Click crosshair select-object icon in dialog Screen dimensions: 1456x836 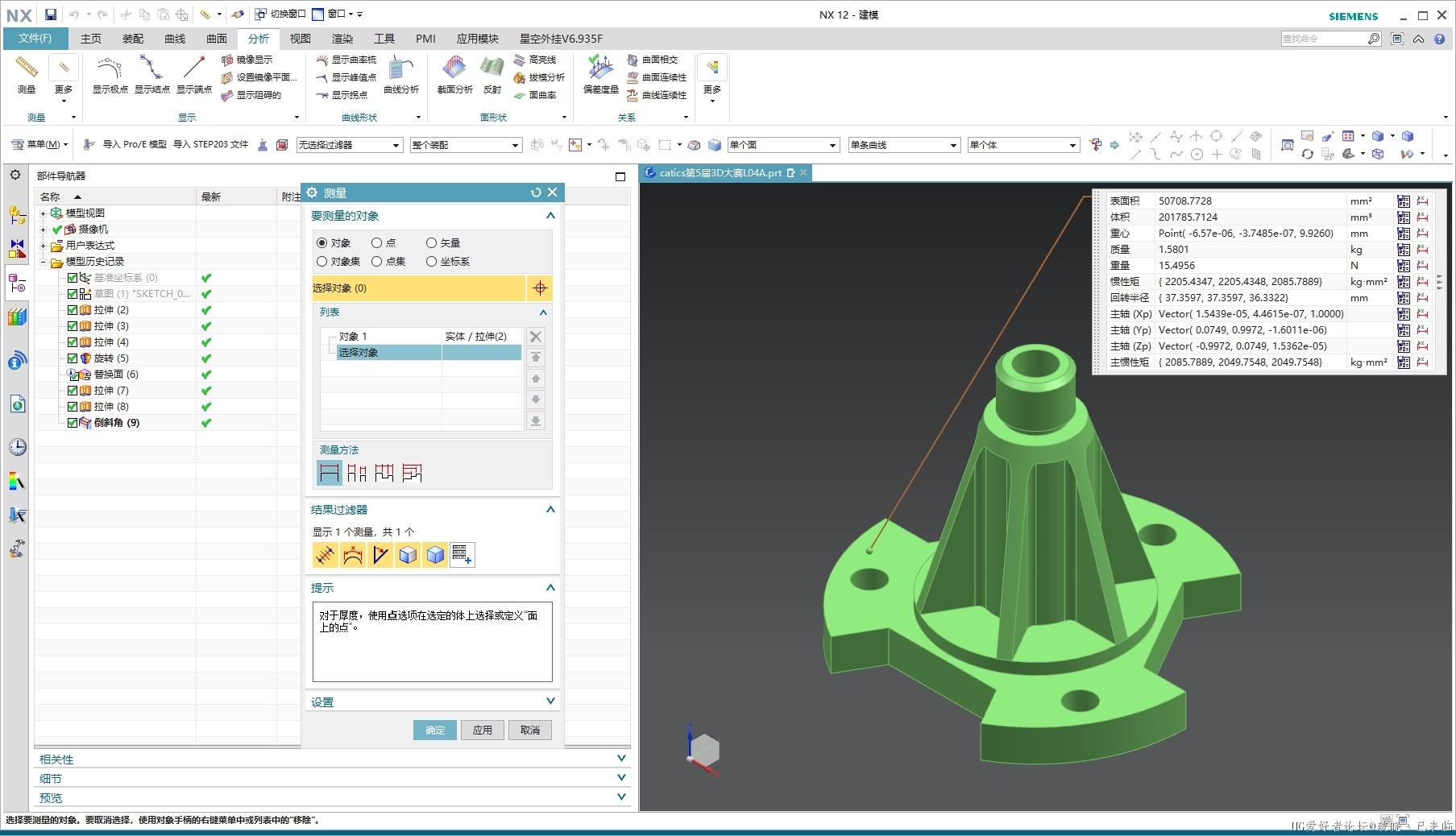(540, 288)
